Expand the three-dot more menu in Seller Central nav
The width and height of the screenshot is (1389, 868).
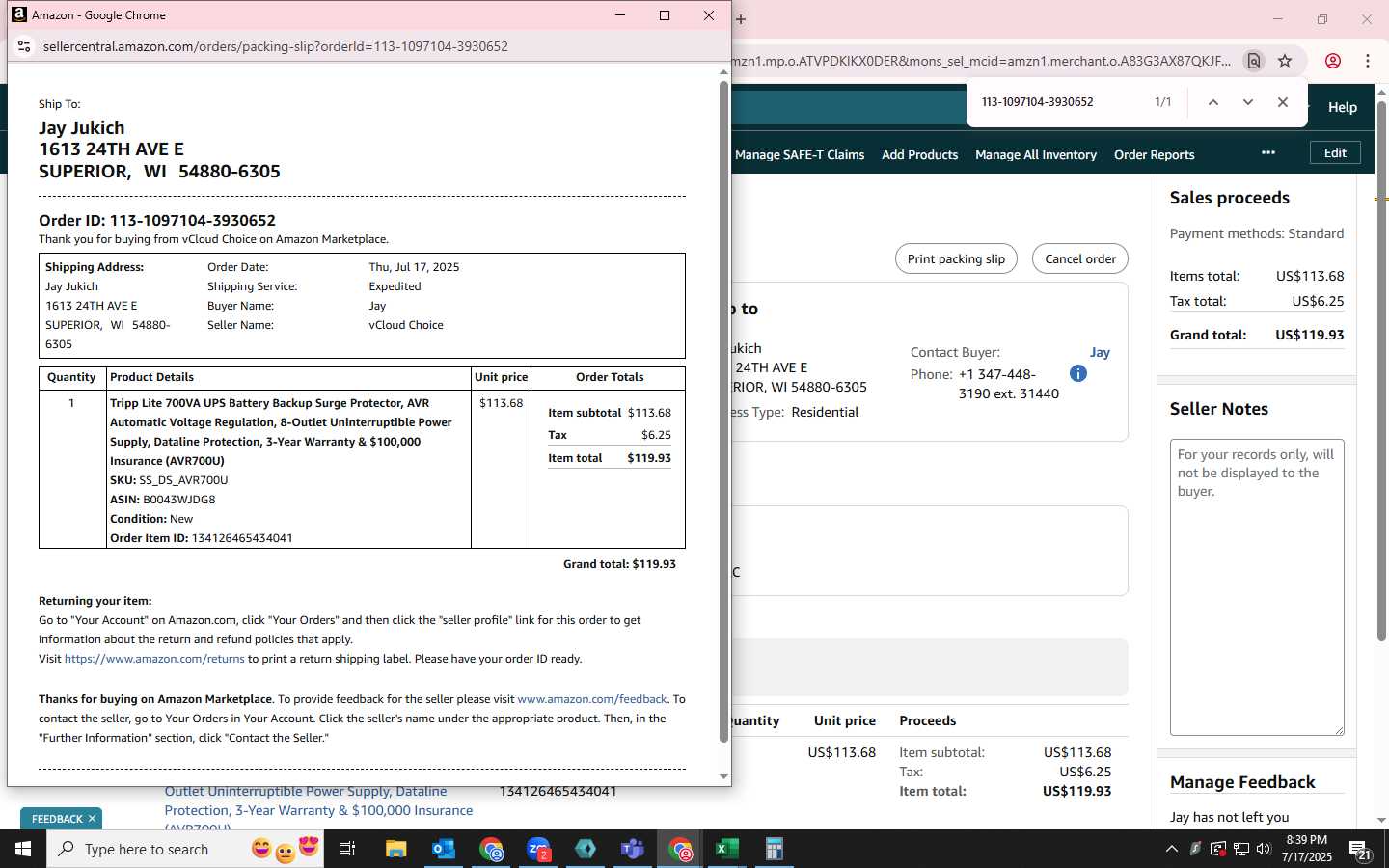click(1268, 152)
